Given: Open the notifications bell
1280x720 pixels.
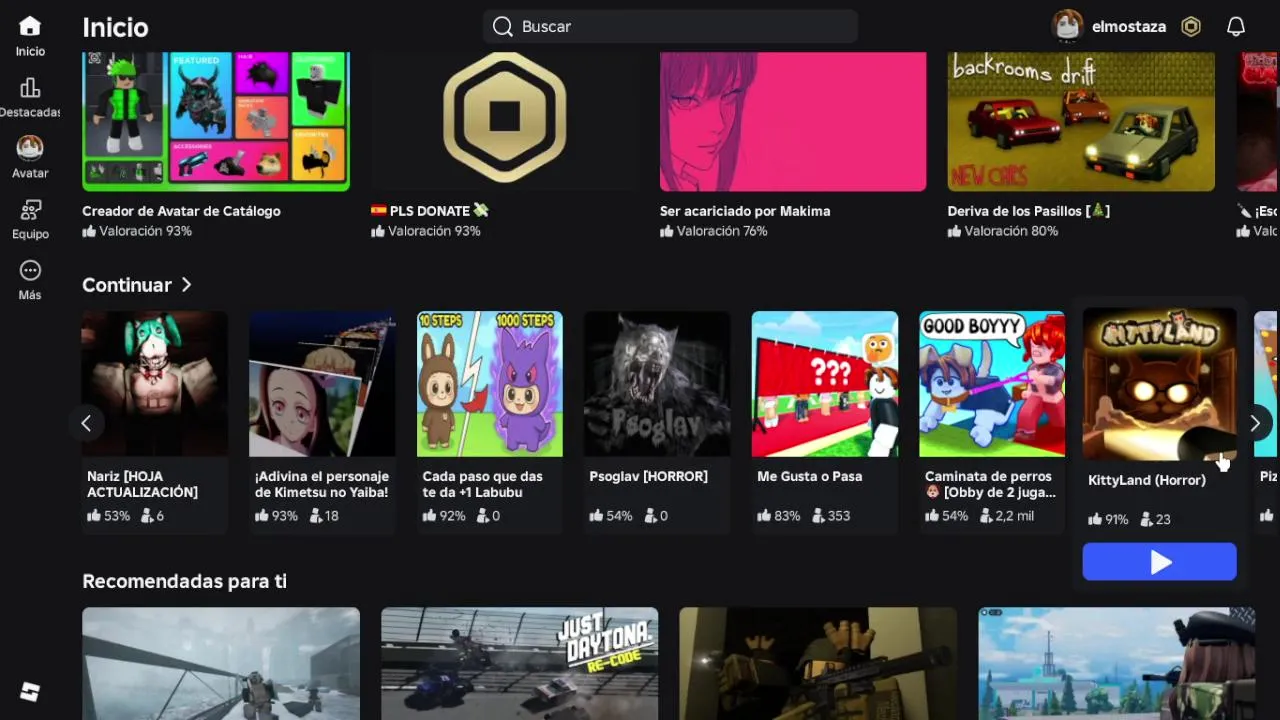Looking at the screenshot, I should [1236, 27].
